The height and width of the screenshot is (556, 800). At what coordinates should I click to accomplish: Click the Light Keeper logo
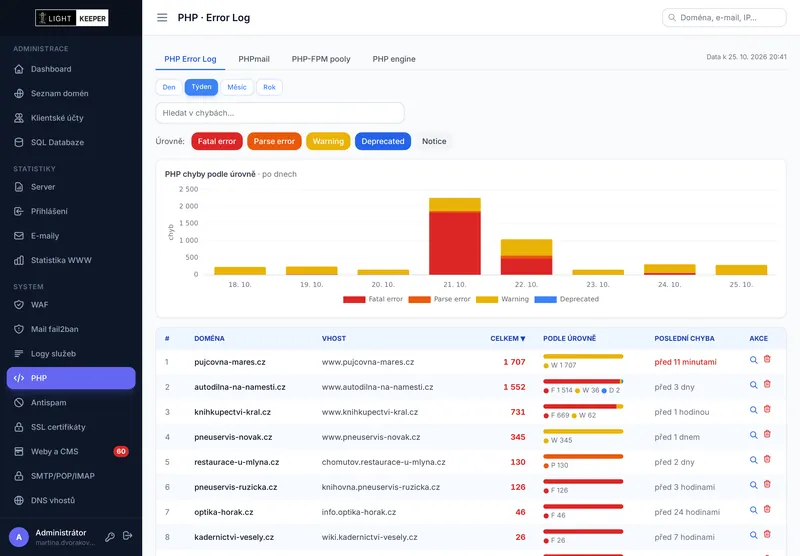coord(71,18)
